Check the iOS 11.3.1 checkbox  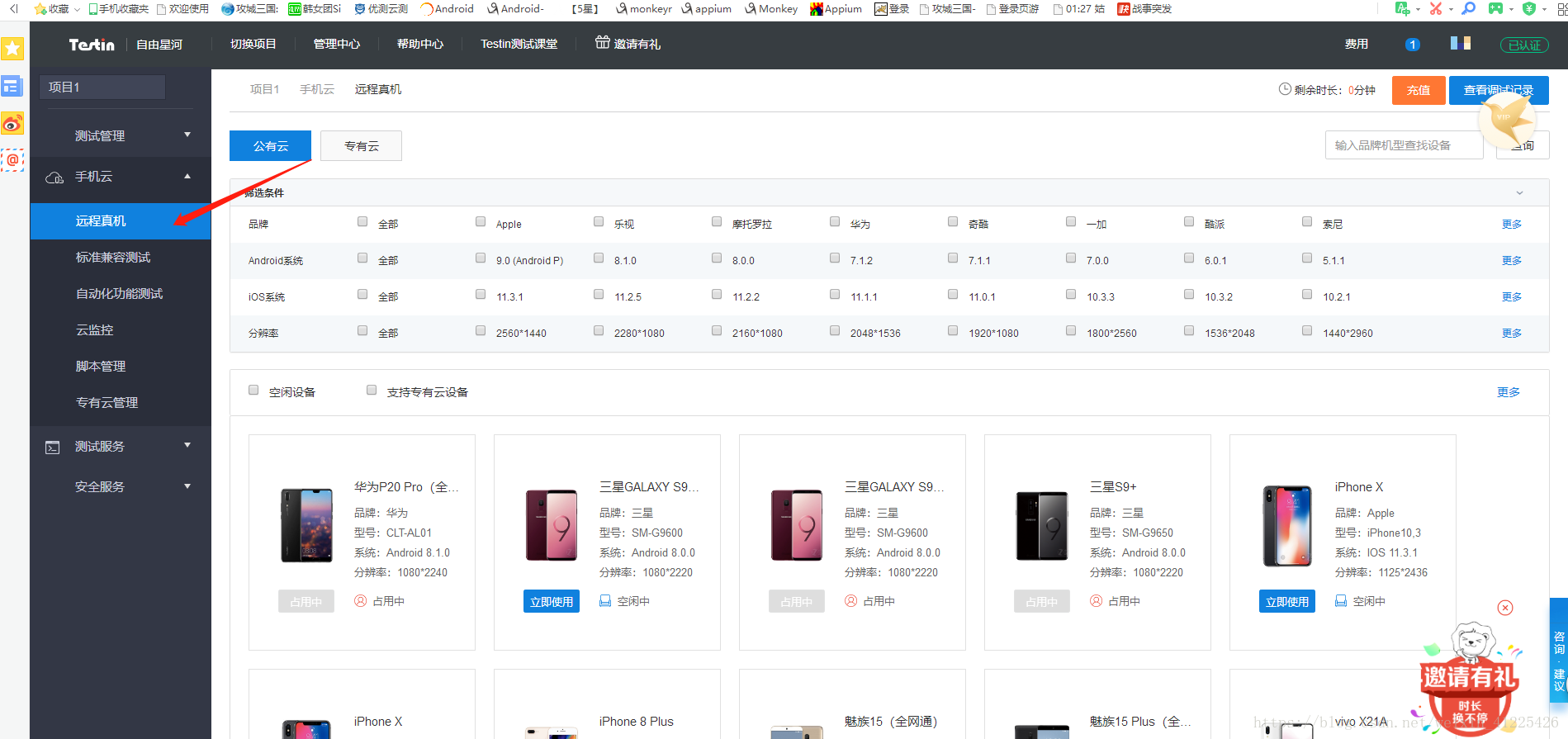(481, 294)
